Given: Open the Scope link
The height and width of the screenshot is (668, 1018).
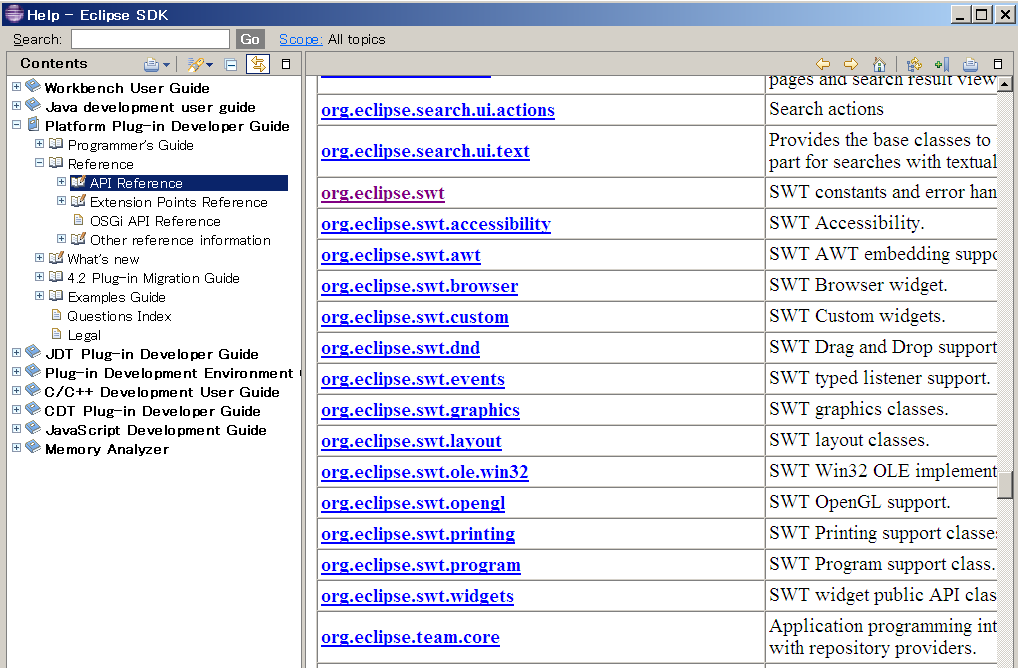Looking at the screenshot, I should [x=301, y=39].
